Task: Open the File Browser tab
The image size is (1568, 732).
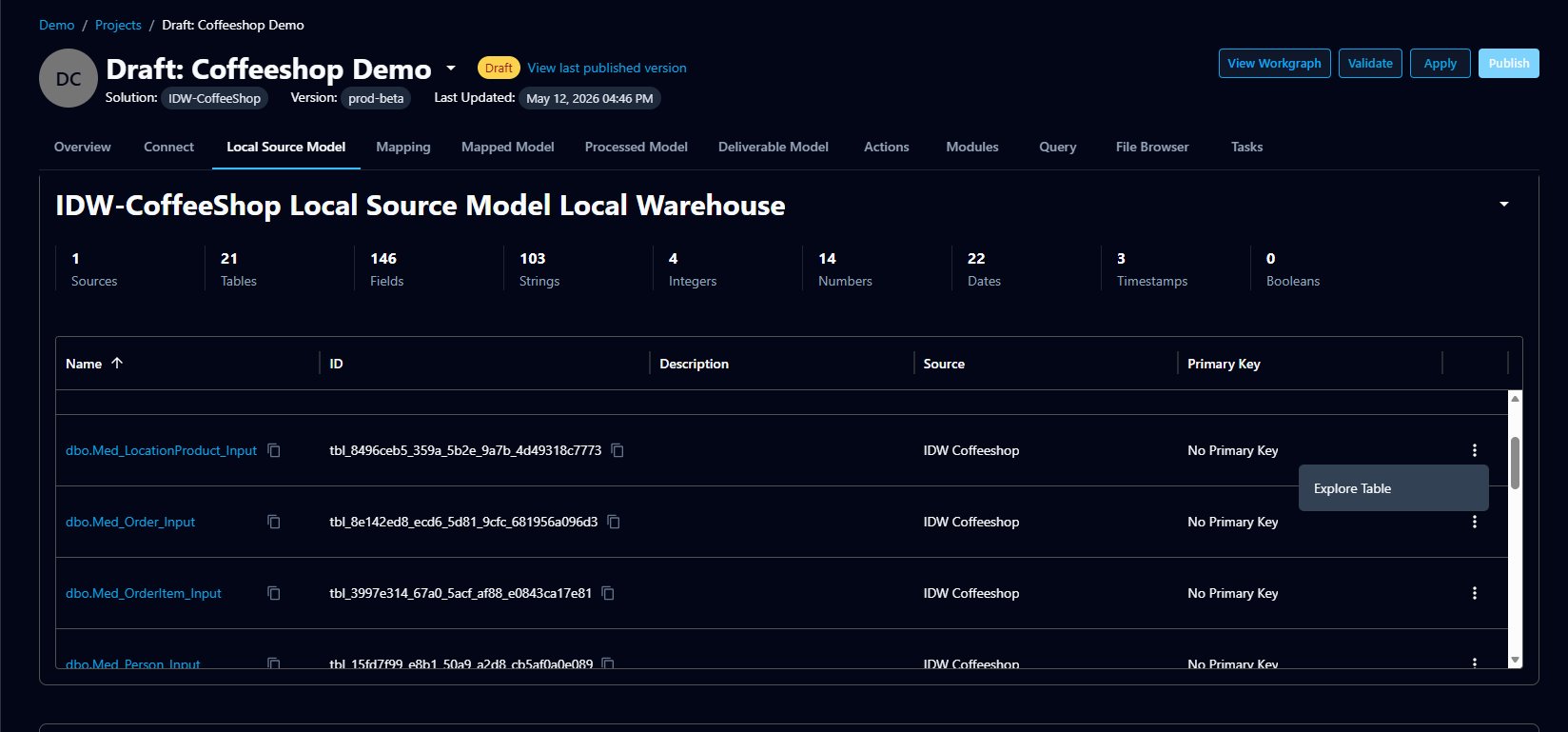Action: point(1152,147)
